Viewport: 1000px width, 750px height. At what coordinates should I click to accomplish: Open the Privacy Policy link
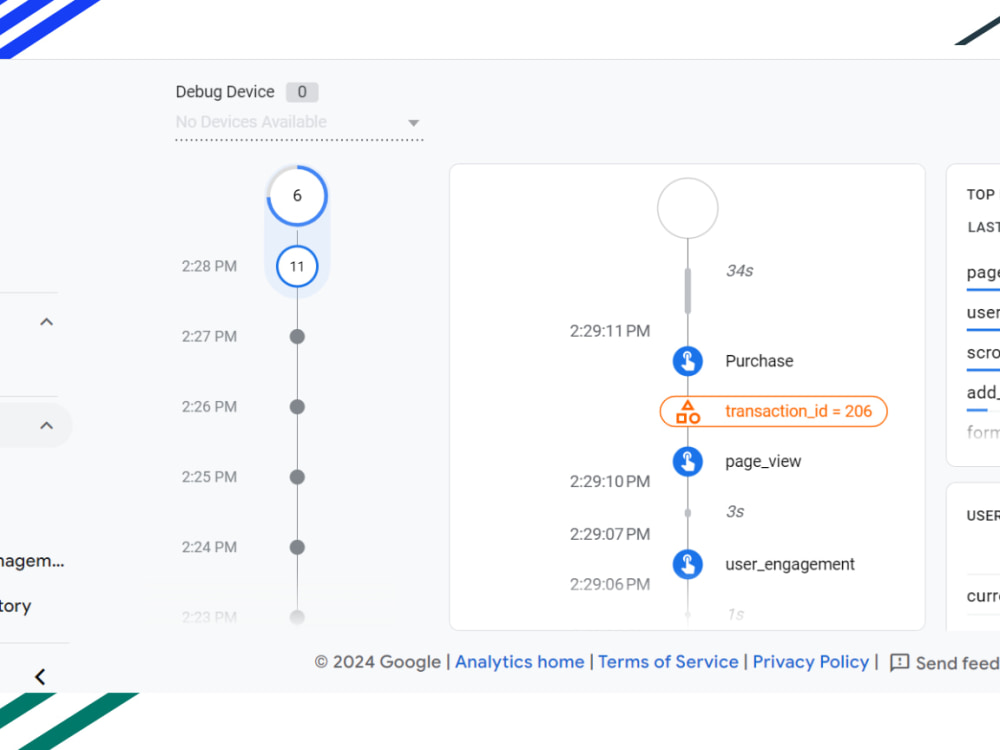click(811, 662)
